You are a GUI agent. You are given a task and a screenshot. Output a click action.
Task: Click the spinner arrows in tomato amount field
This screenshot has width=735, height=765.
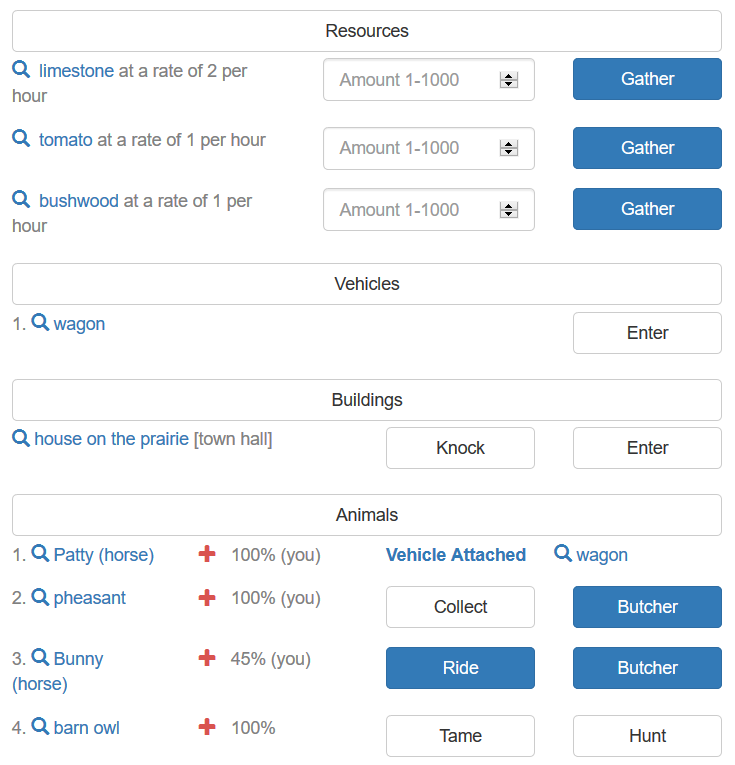click(509, 148)
